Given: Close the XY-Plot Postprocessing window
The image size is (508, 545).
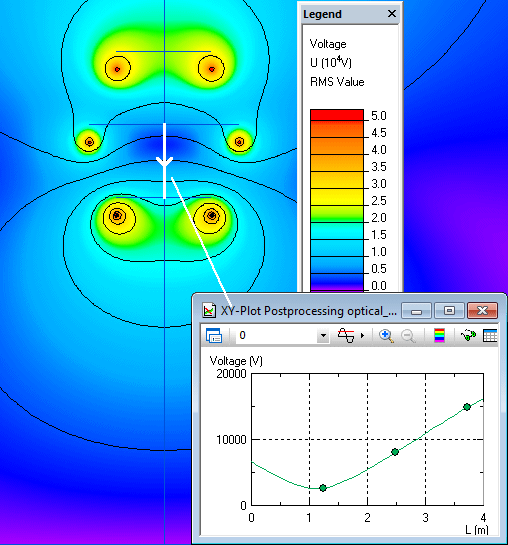Looking at the screenshot, I should (482, 310).
